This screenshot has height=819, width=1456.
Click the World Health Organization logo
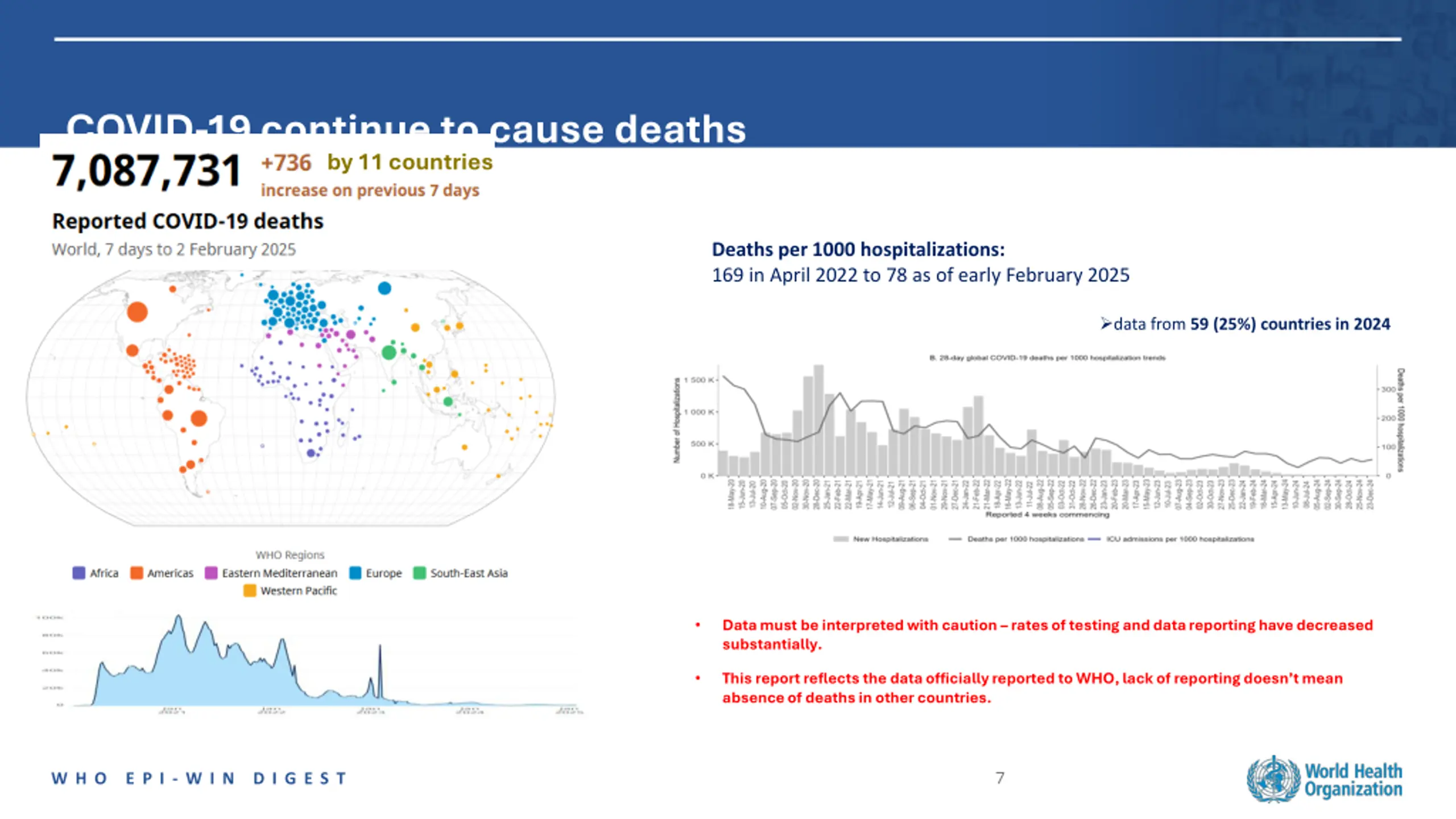point(1324,779)
